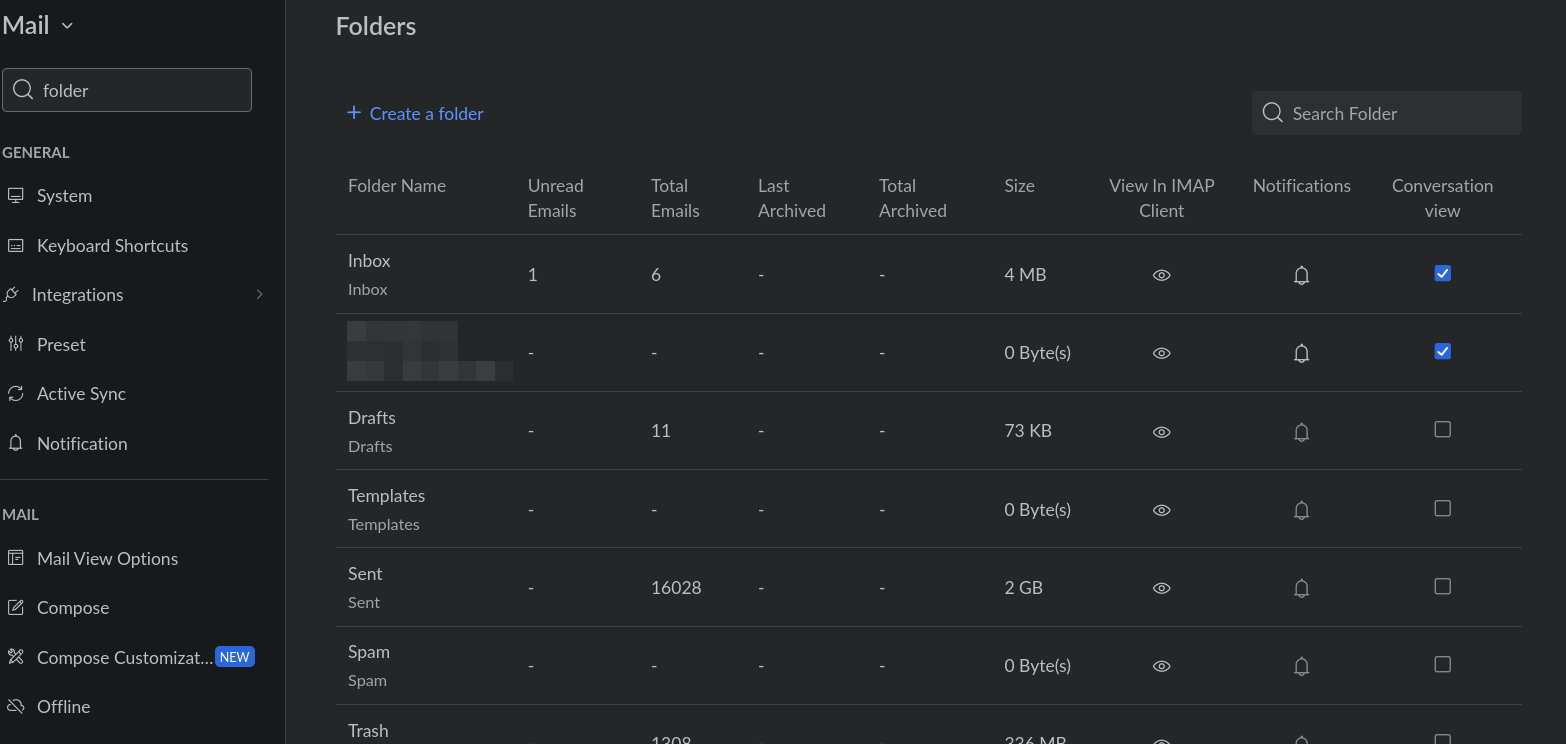
Task: Click the Keyboard Shortcuts sidebar icon
Action: [x=16, y=246]
